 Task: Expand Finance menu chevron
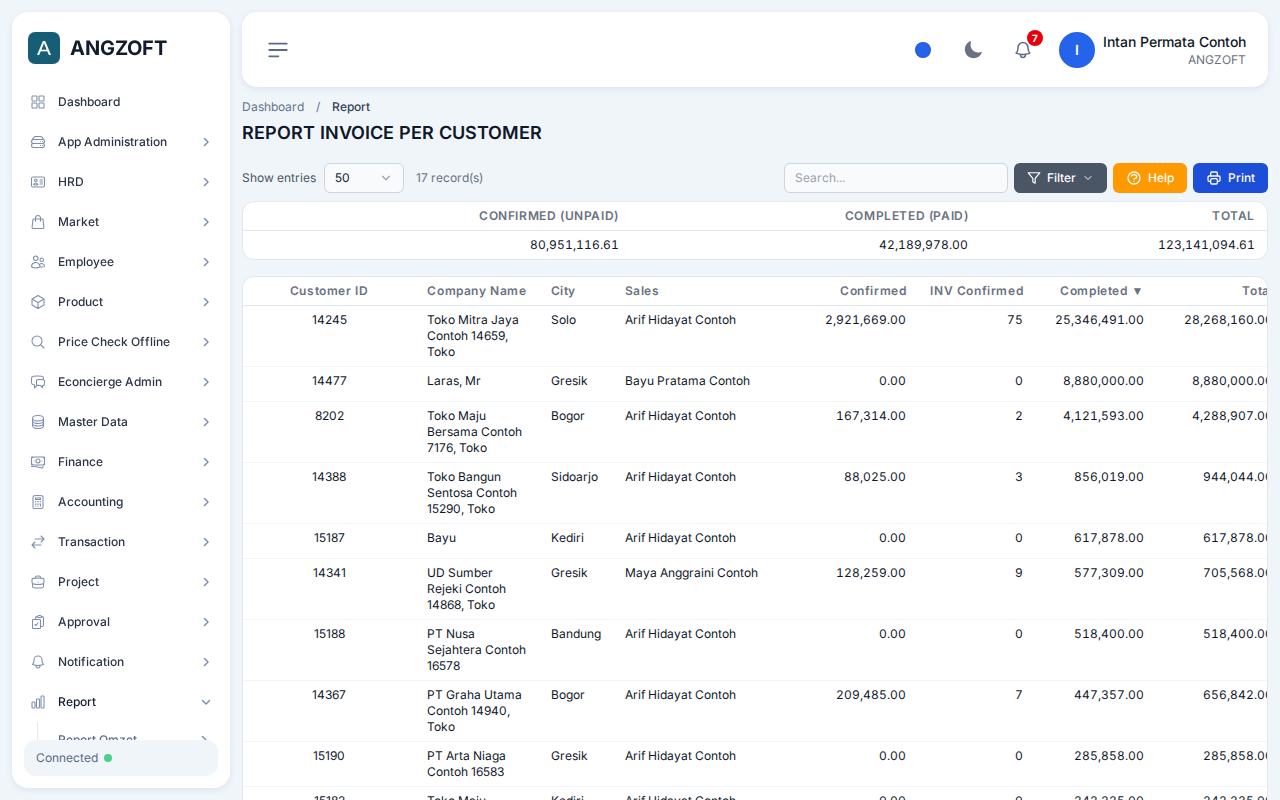(x=206, y=462)
